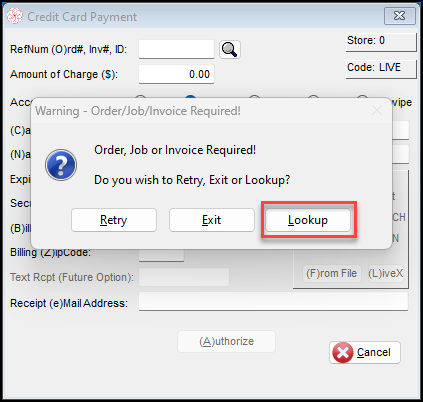Click into the RefNum input field

pos(176,49)
